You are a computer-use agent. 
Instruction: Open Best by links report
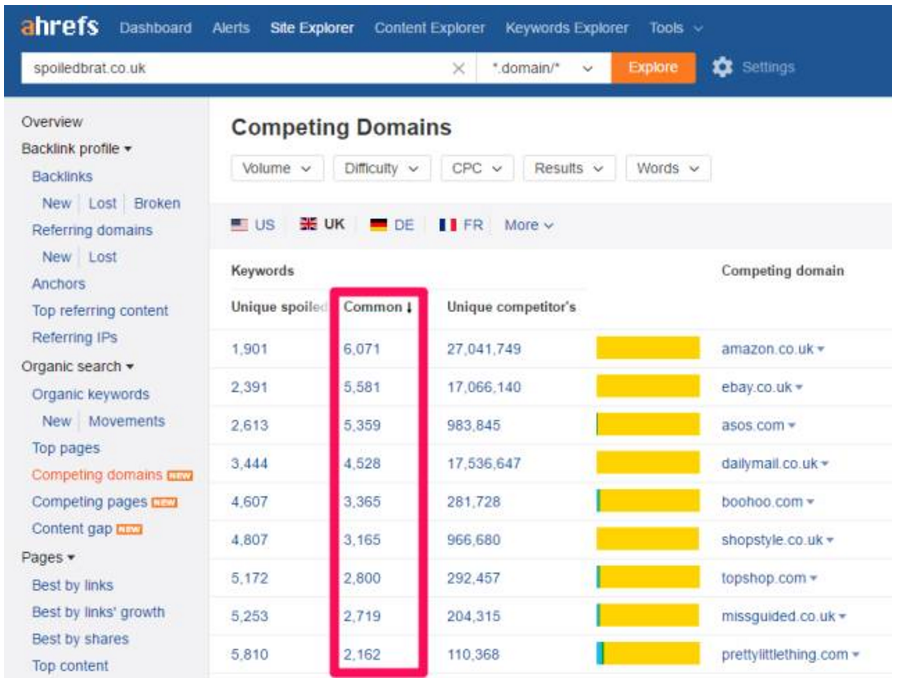pos(73,585)
